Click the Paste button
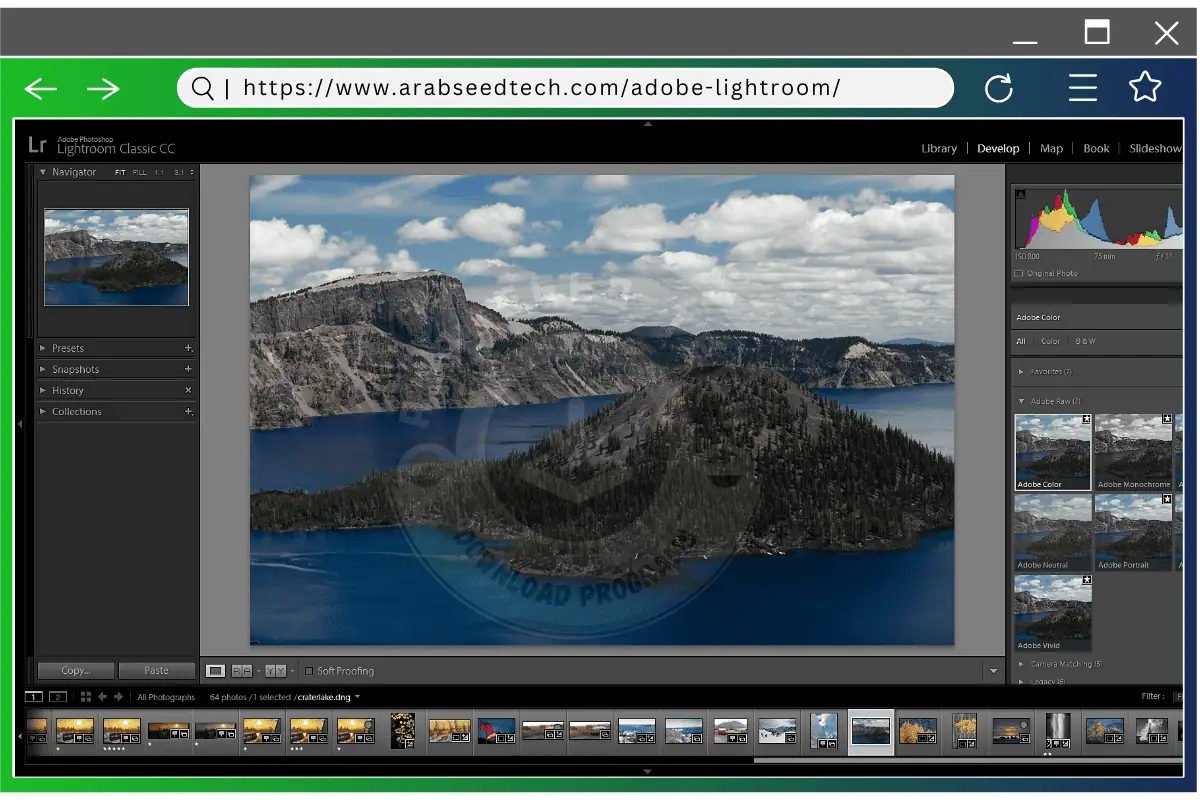The image size is (1200, 800). click(x=157, y=670)
